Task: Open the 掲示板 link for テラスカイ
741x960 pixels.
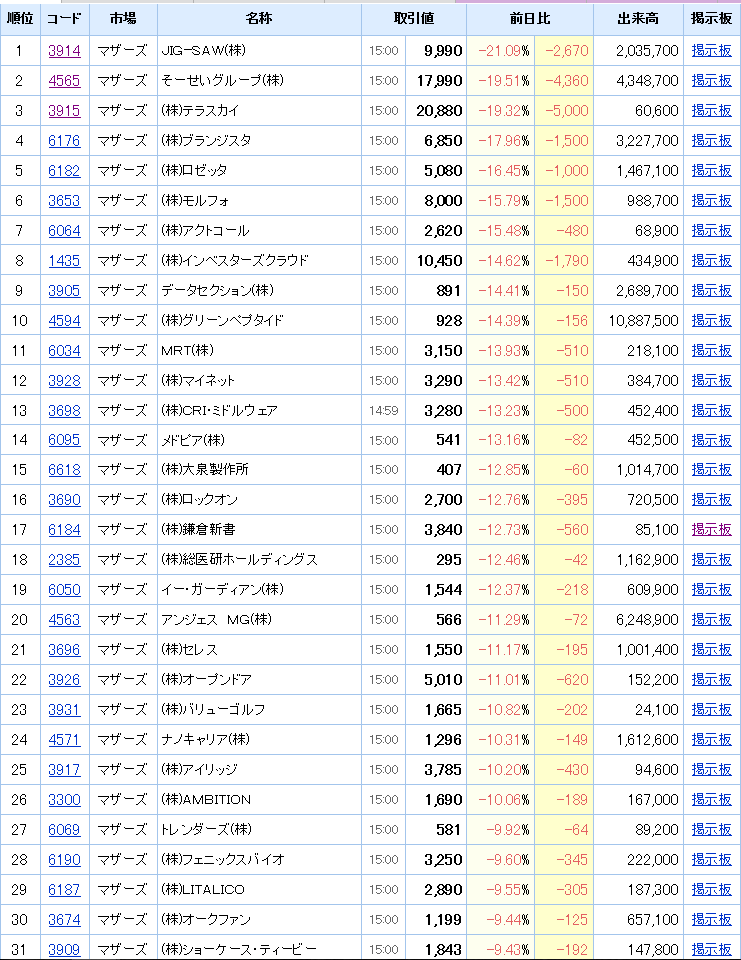Action: tap(712, 111)
